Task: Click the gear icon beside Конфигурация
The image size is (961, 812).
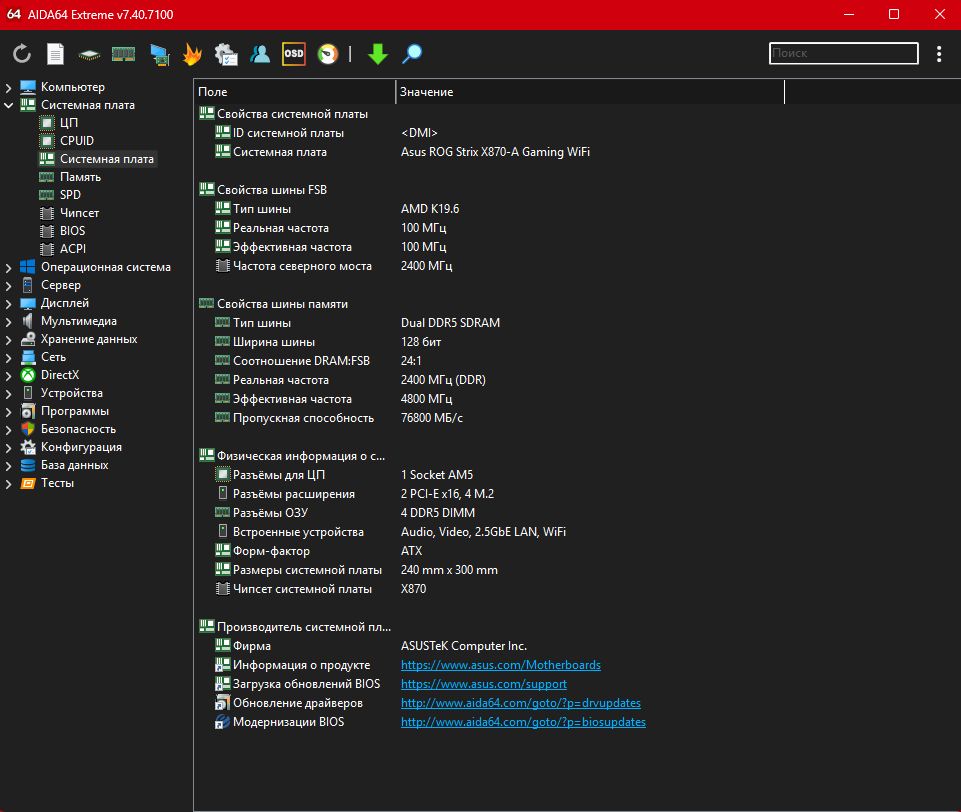Action: [x=28, y=447]
